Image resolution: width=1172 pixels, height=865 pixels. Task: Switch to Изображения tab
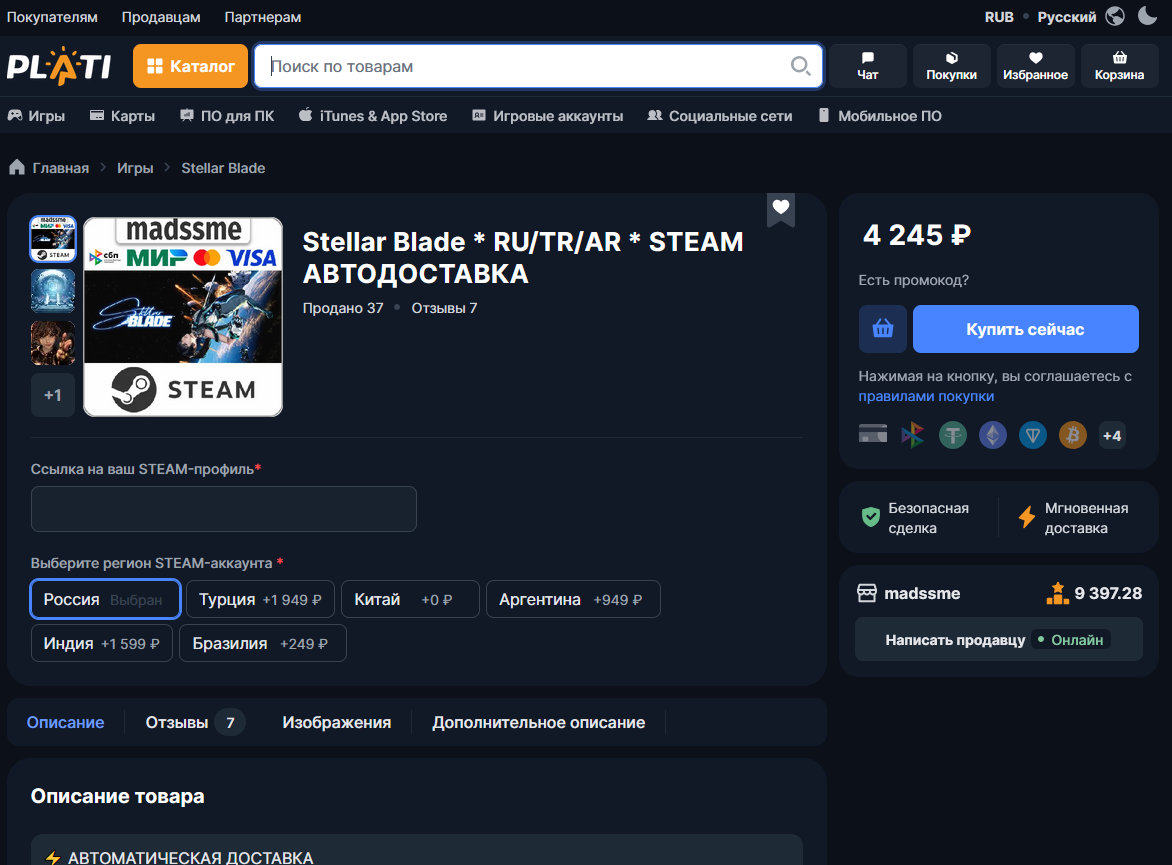click(x=336, y=722)
